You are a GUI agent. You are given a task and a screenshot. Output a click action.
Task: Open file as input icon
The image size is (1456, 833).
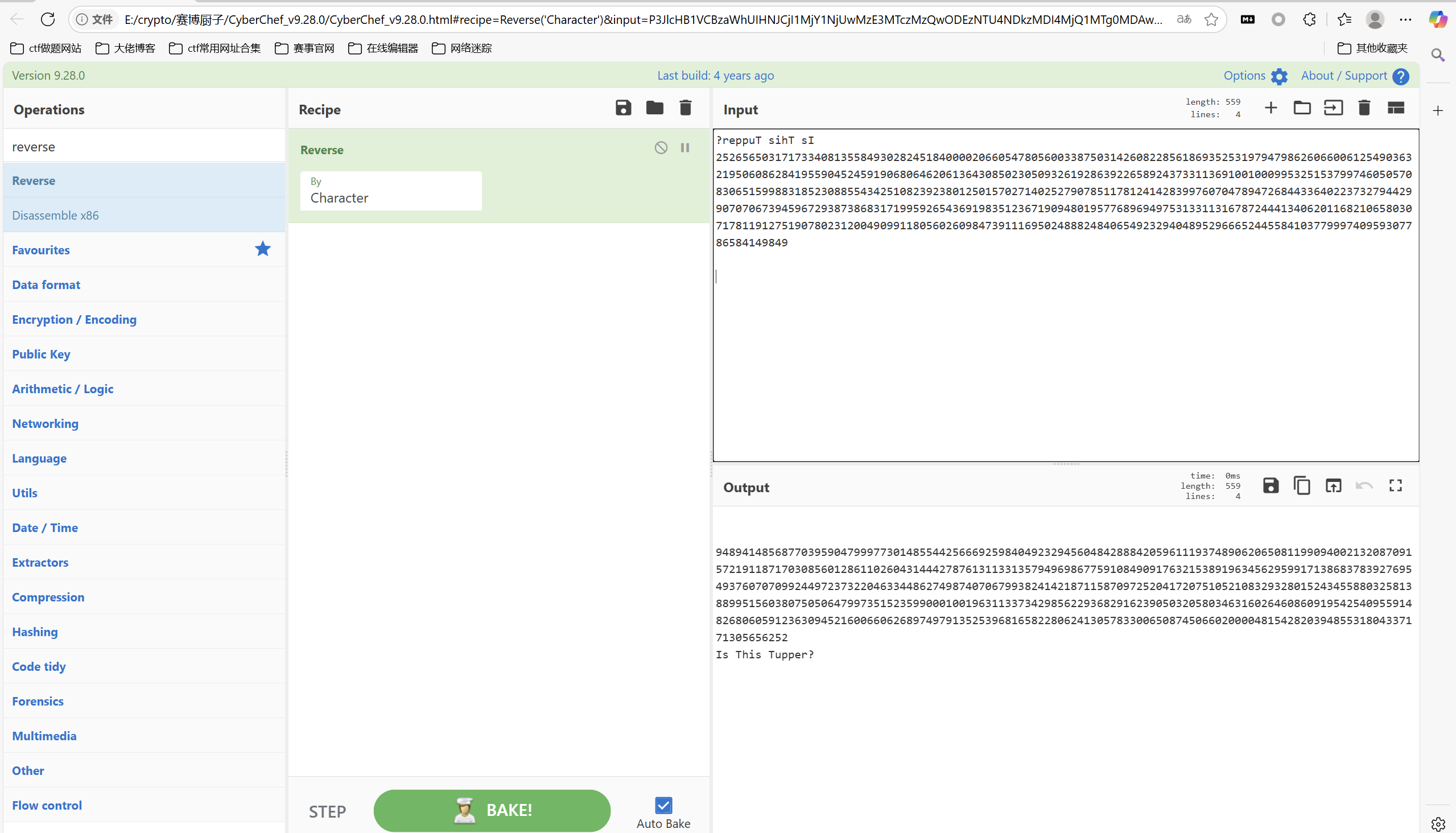(1333, 108)
